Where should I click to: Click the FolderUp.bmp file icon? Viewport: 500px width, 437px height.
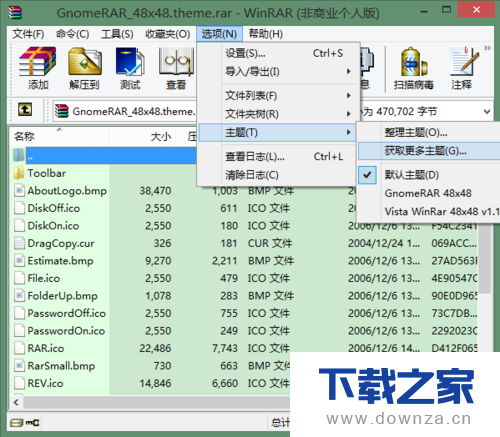coord(19,296)
